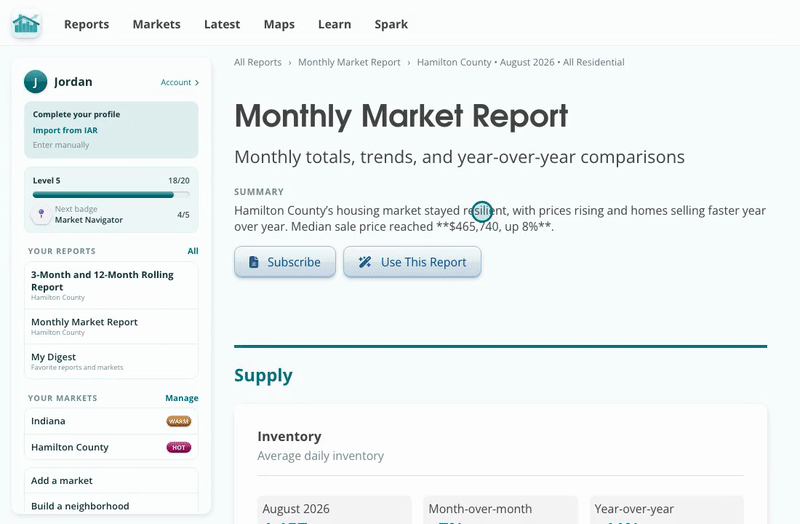Click the Market Navigator badge icon

[x=41, y=214]
